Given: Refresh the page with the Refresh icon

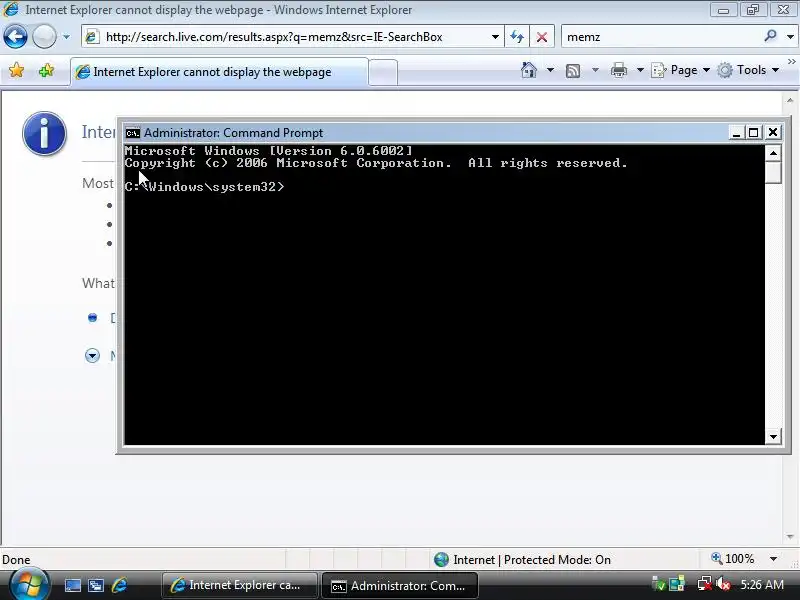Looking at the screenshot, I should coord(517,37).
